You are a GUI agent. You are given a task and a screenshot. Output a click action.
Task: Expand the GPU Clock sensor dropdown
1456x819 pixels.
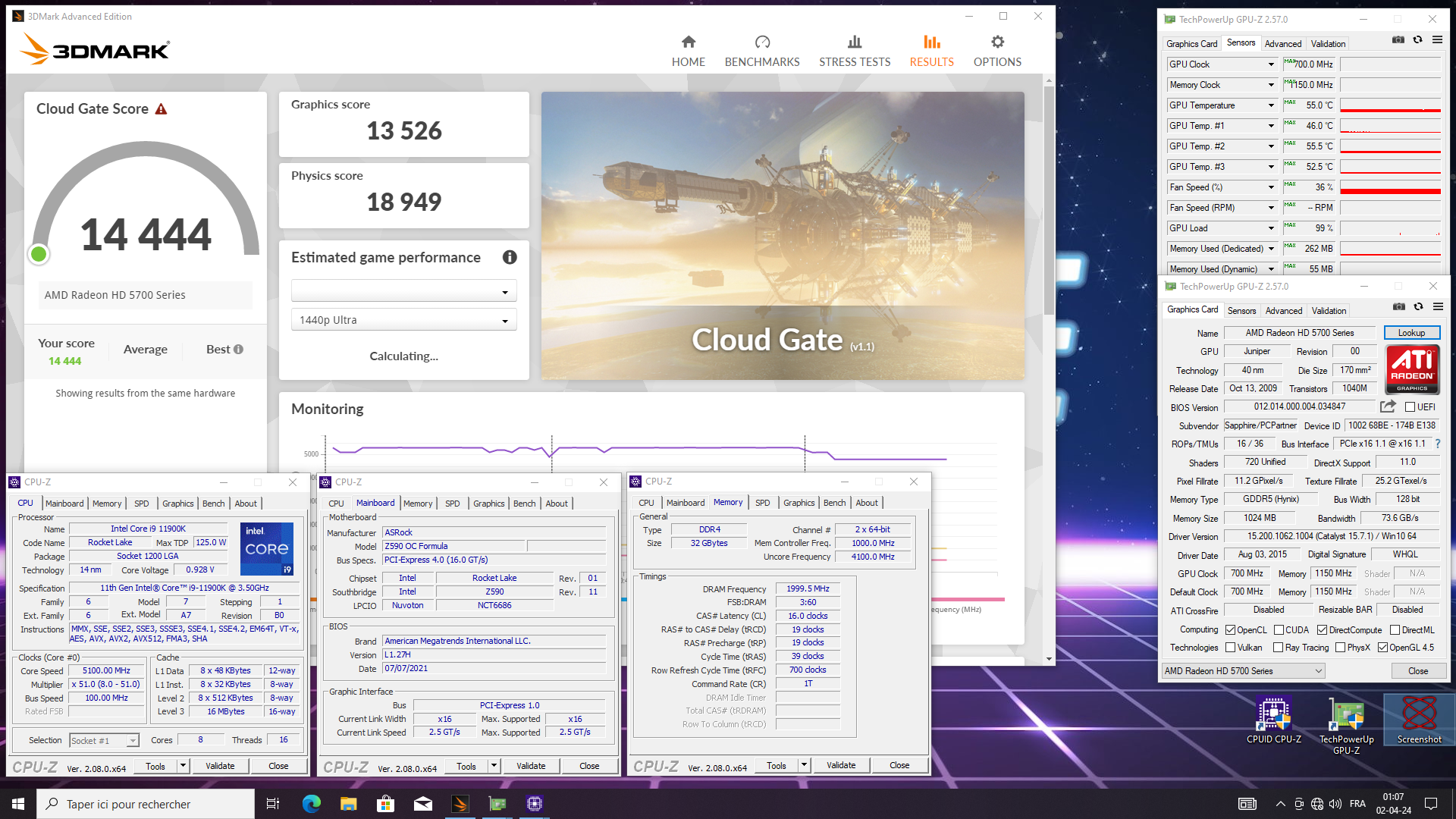(1271, 64)
